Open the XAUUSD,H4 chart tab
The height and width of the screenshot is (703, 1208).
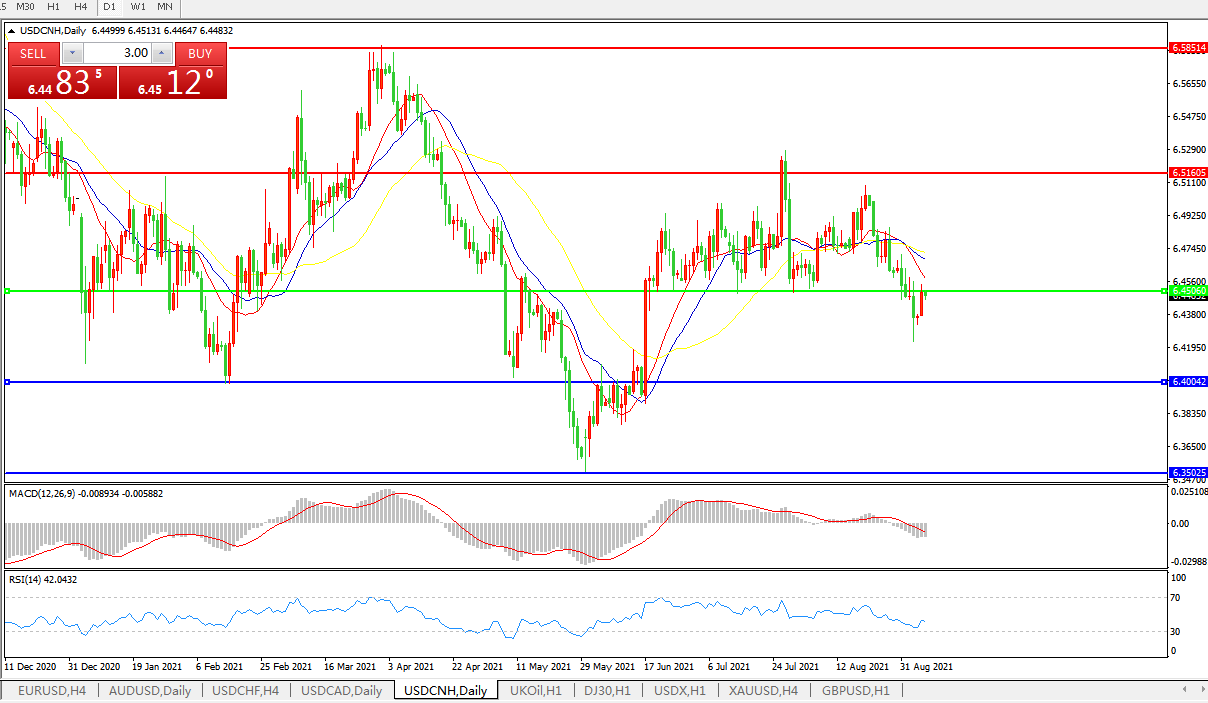[x=763, y=691]
